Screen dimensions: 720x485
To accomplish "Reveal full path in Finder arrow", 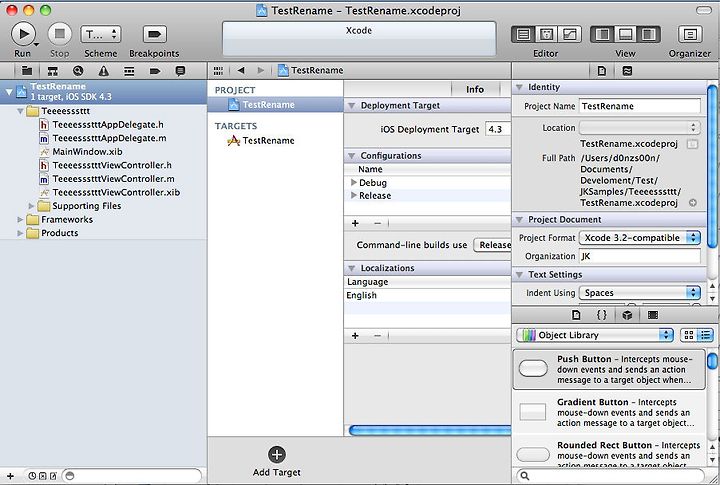I will point(693,203).
